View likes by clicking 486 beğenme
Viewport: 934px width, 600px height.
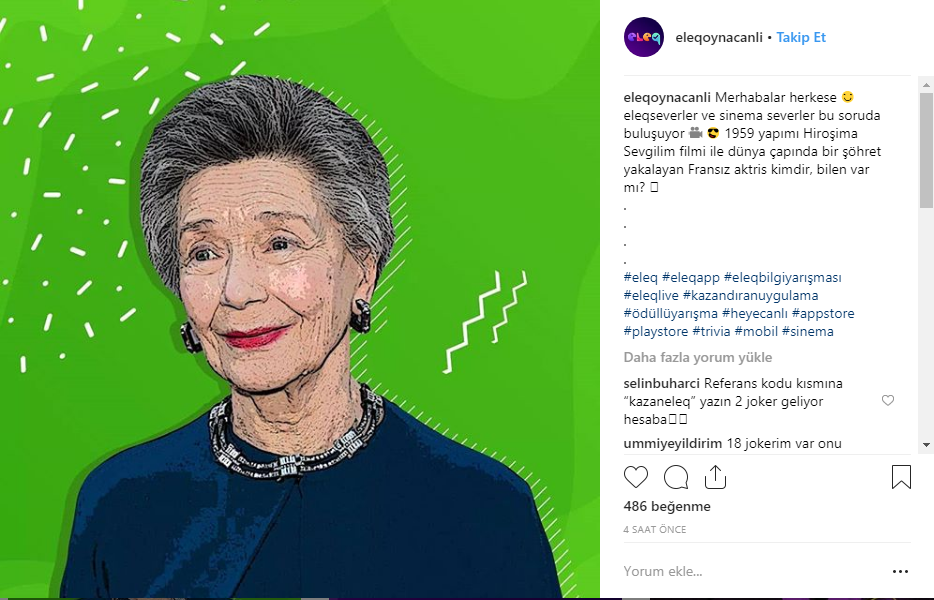click(665, 506)
